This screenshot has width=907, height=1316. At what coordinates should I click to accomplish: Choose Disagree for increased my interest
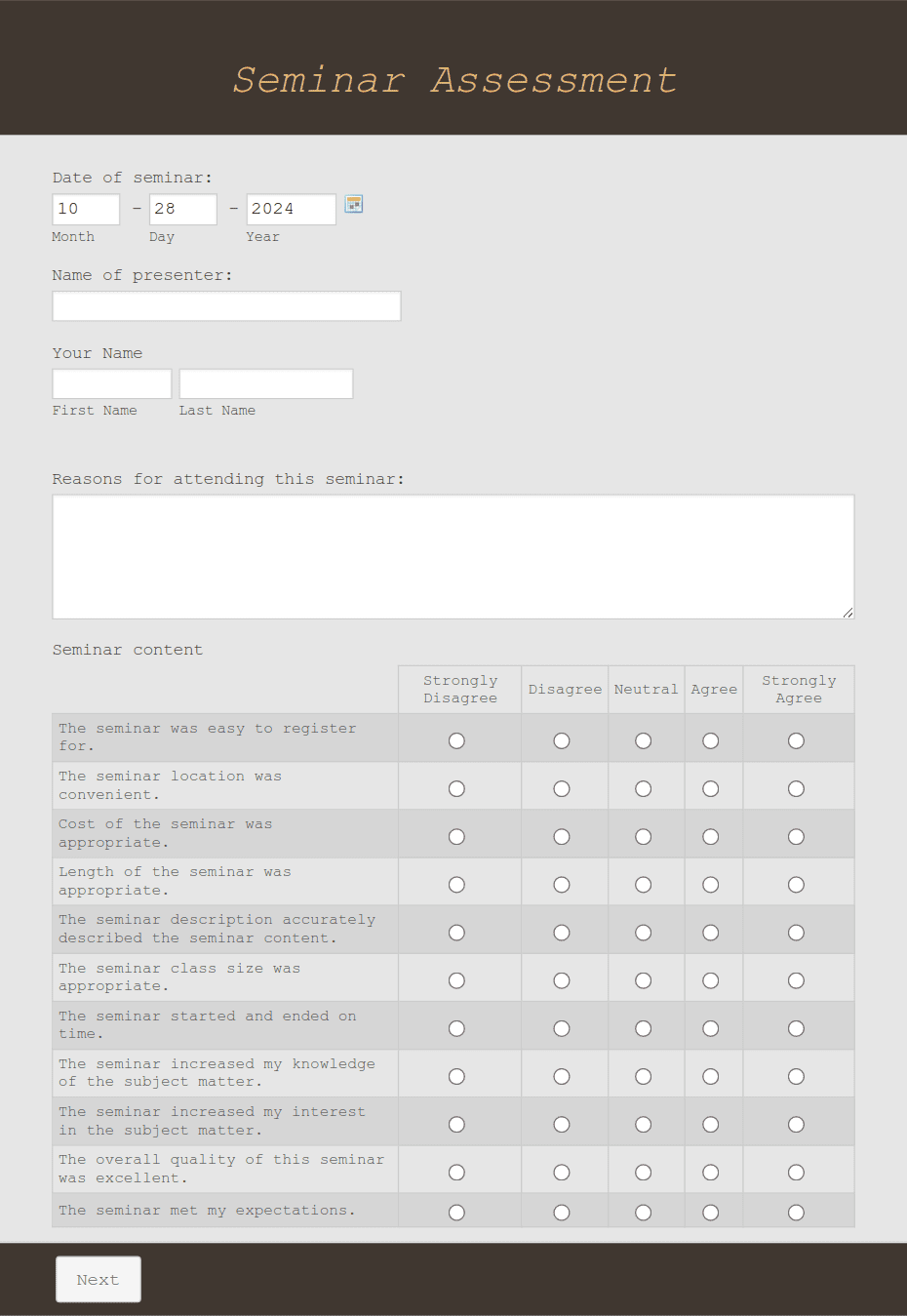point(562,1124)
